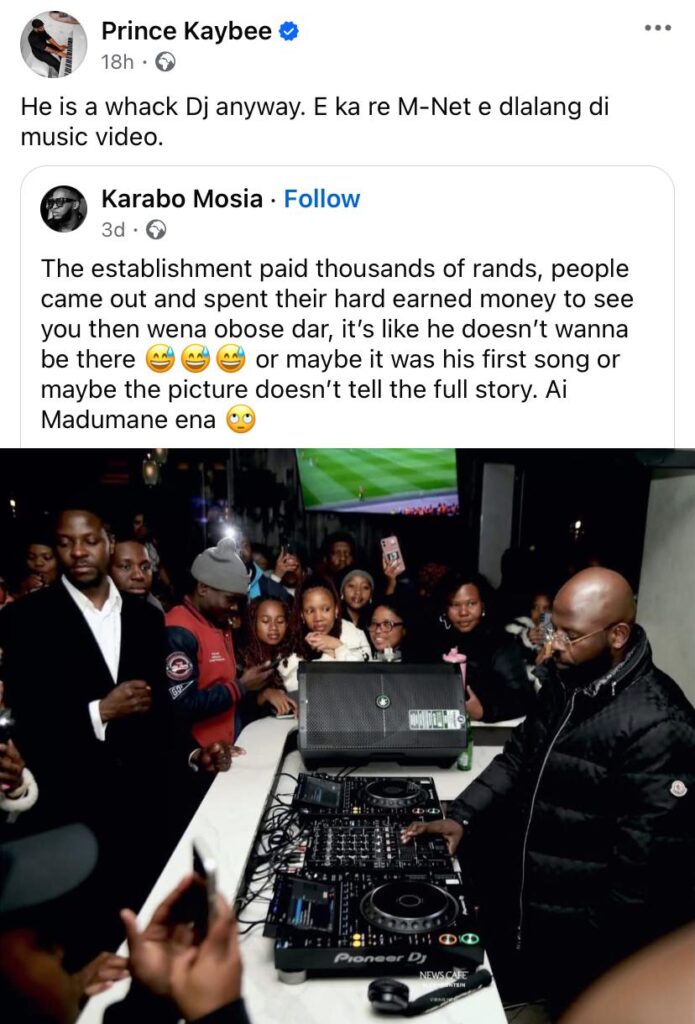Image resolution: width=695 pixels, height=1024 pixels.
Task: Click the shared post's establishment paragraph
Action: point(337,344)
